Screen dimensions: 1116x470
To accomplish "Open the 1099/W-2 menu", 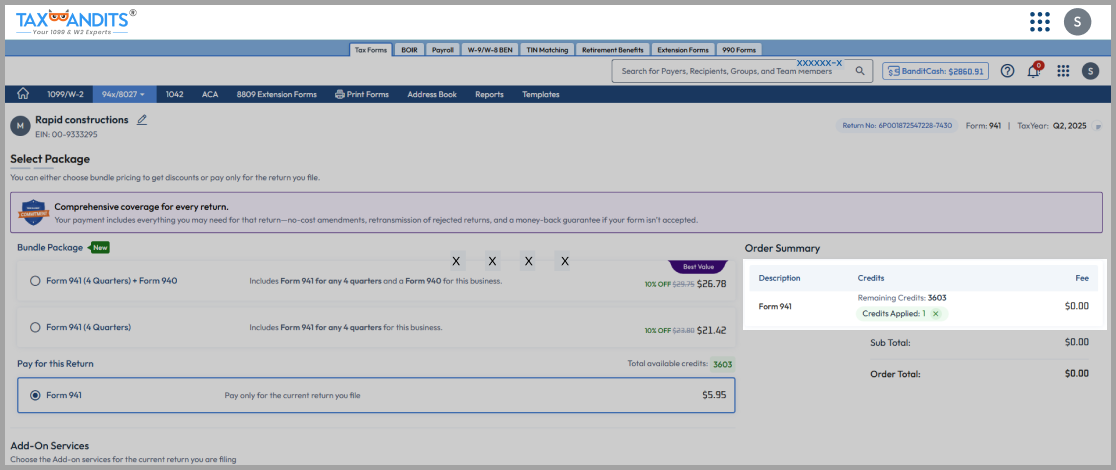I will click(65, 94).
